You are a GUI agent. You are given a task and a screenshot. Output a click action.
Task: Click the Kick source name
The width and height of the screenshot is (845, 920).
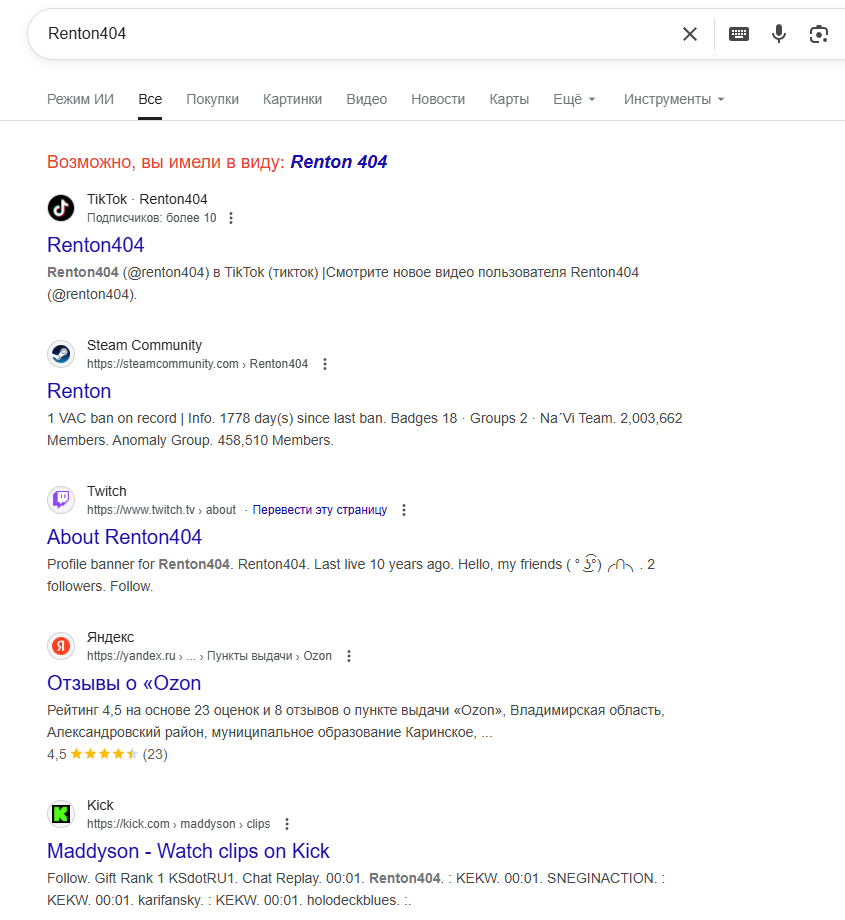100,806
